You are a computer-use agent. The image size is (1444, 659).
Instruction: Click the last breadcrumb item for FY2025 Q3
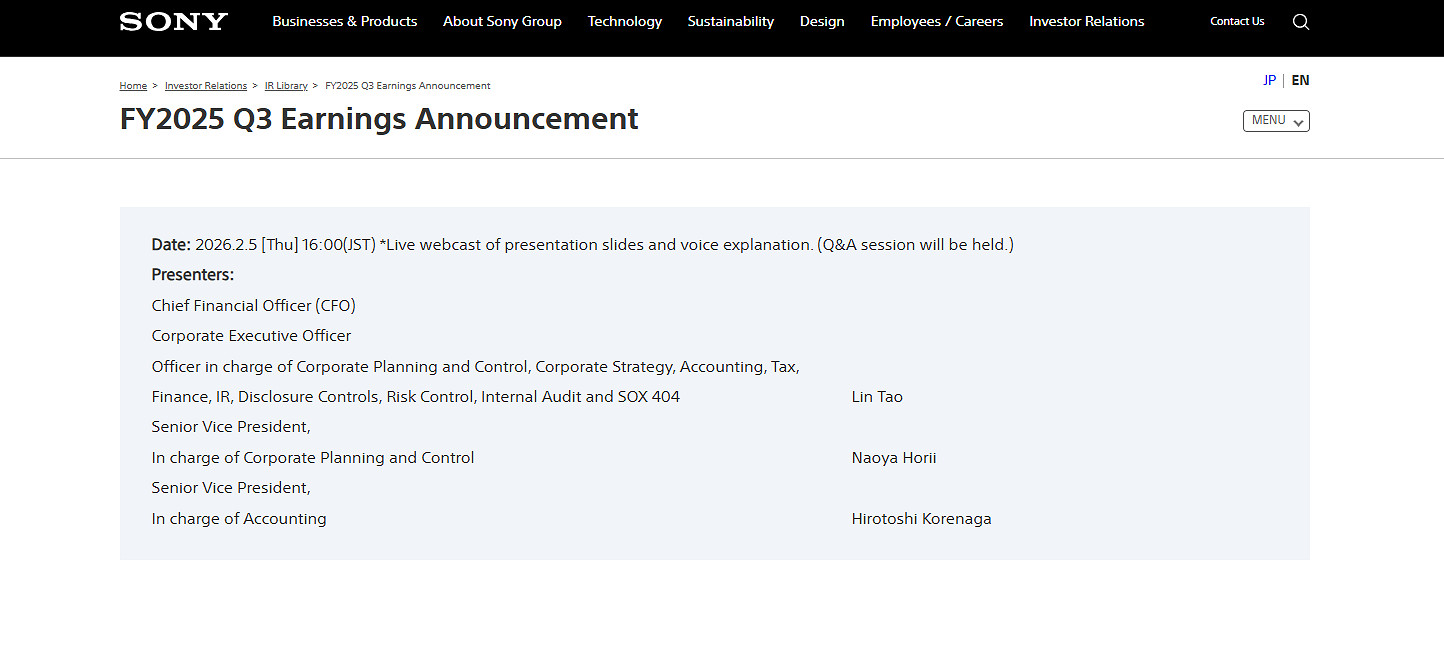[407, 86]
